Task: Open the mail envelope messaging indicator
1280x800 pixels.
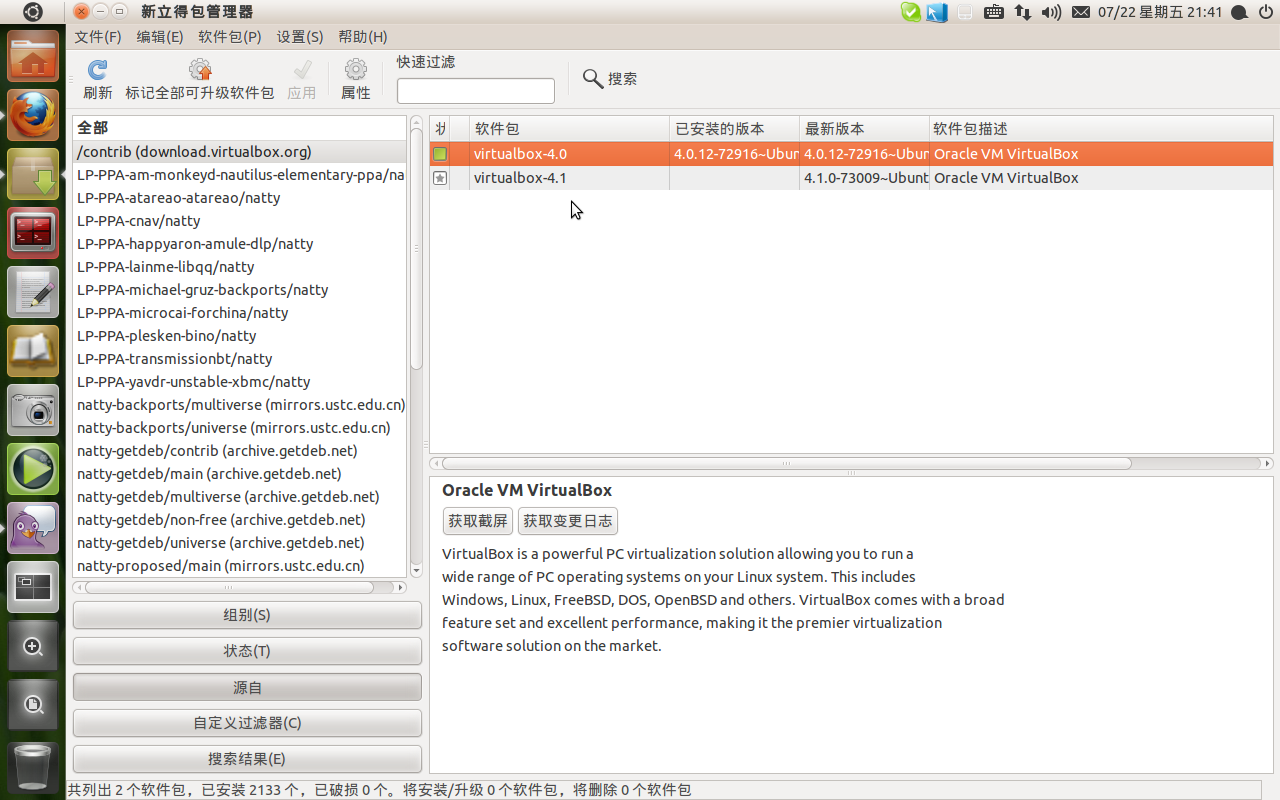Action: pos(1080,12)
